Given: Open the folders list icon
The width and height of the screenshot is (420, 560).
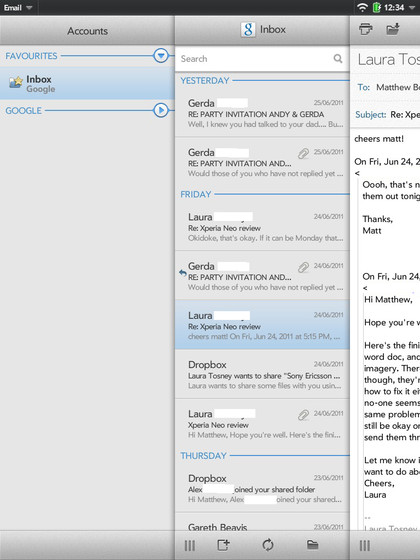Looking at the screenshot, I should tap(312, 545).
